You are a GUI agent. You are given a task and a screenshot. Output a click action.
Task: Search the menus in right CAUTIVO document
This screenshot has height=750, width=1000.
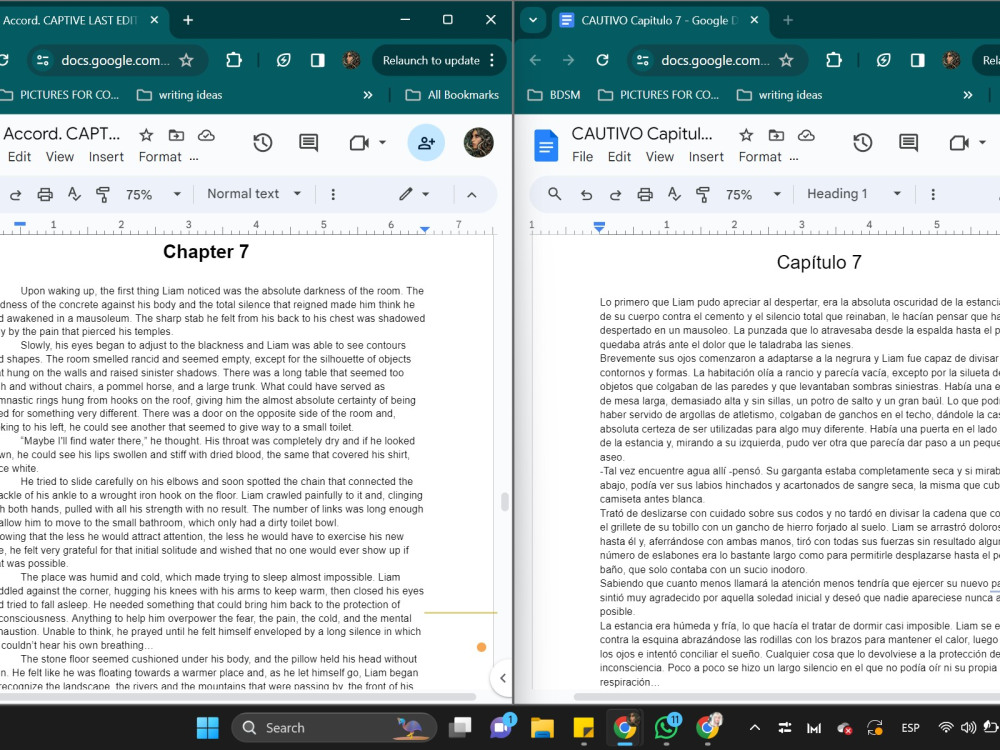pos(554,194)
